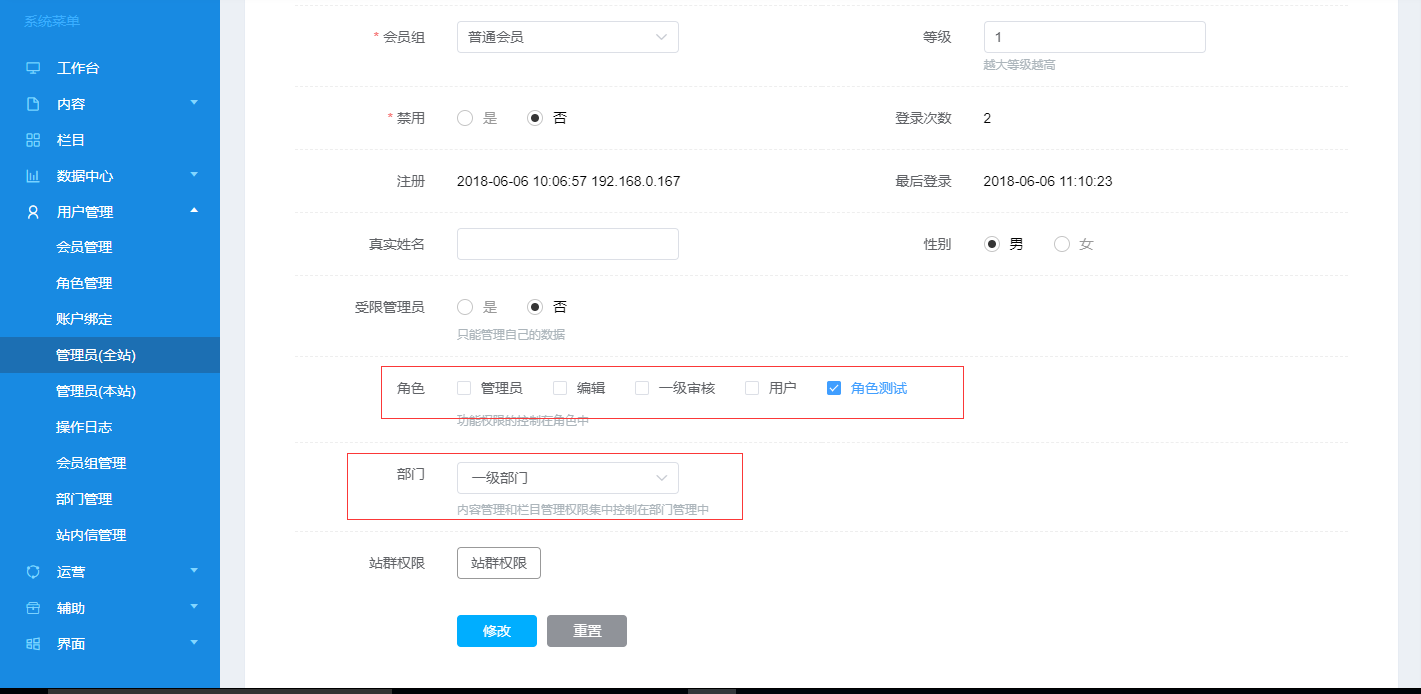1421x694 pixels.
Task: Click the 运营 sidebar icon
Action: tap(33, 572)
